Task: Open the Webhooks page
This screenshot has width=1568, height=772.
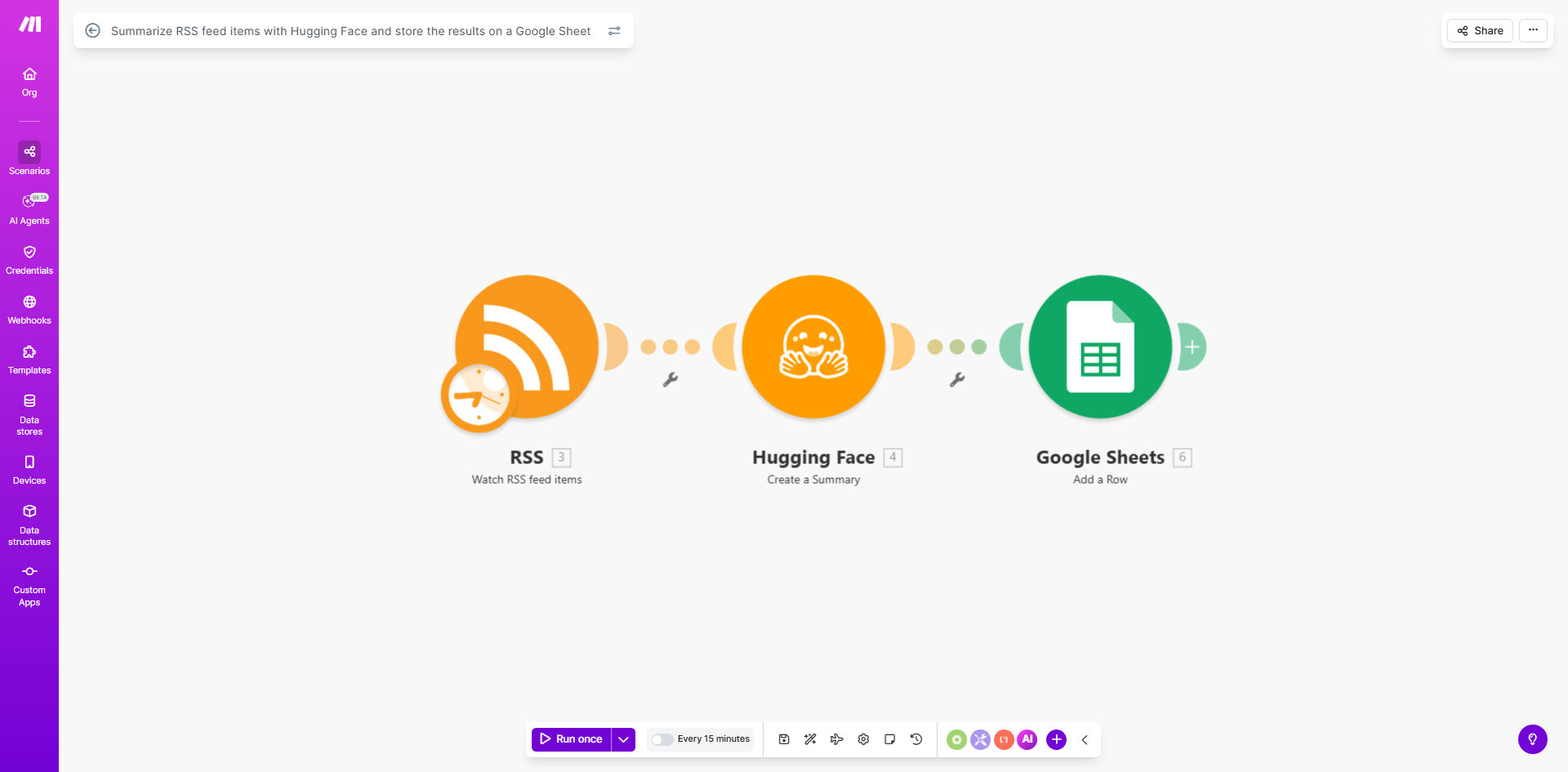Action: (x=29, y=310)
